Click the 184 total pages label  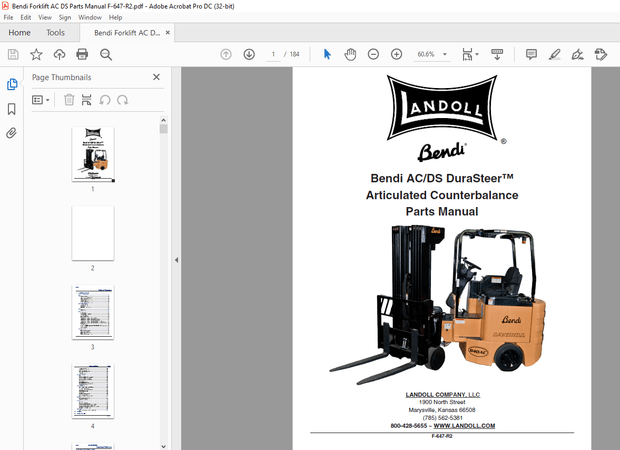pos(294,54)
